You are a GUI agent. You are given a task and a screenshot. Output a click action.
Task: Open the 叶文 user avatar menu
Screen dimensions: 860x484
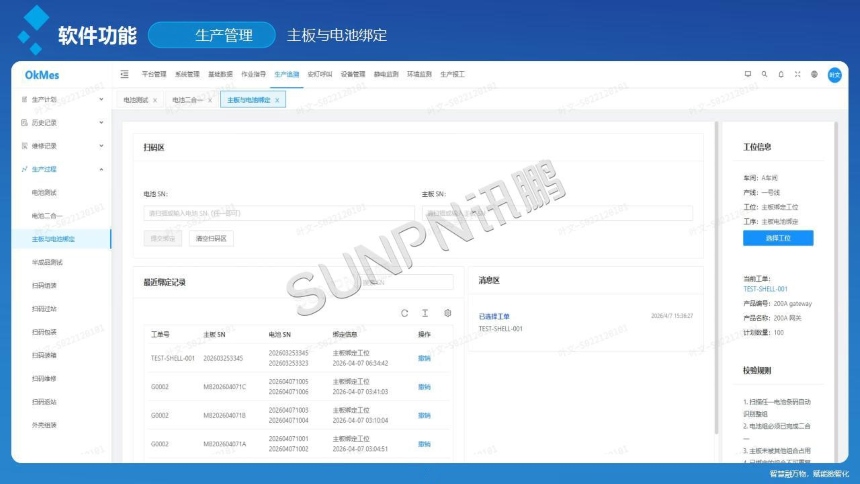(835, 75)
